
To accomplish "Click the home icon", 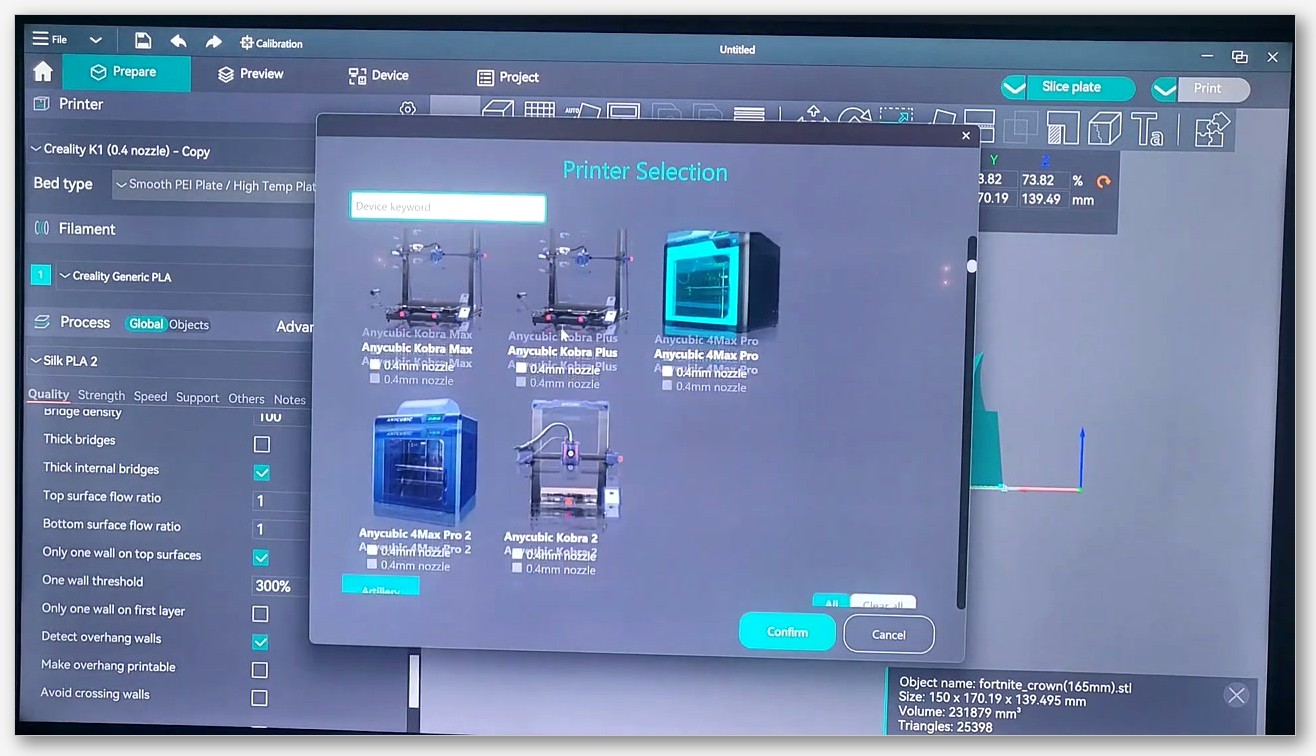I will pos(42,72).
